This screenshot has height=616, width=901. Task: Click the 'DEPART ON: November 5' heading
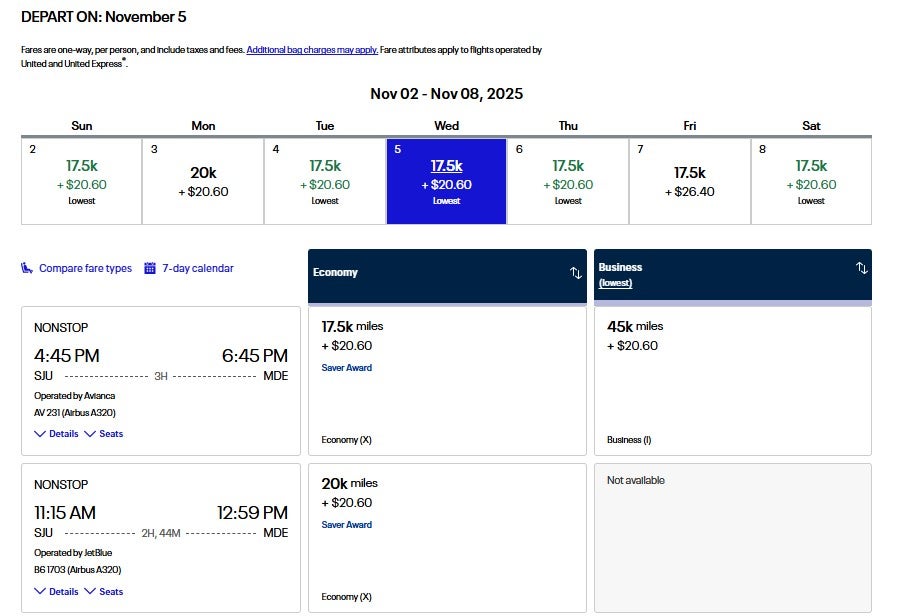click(x=103, y=17)
